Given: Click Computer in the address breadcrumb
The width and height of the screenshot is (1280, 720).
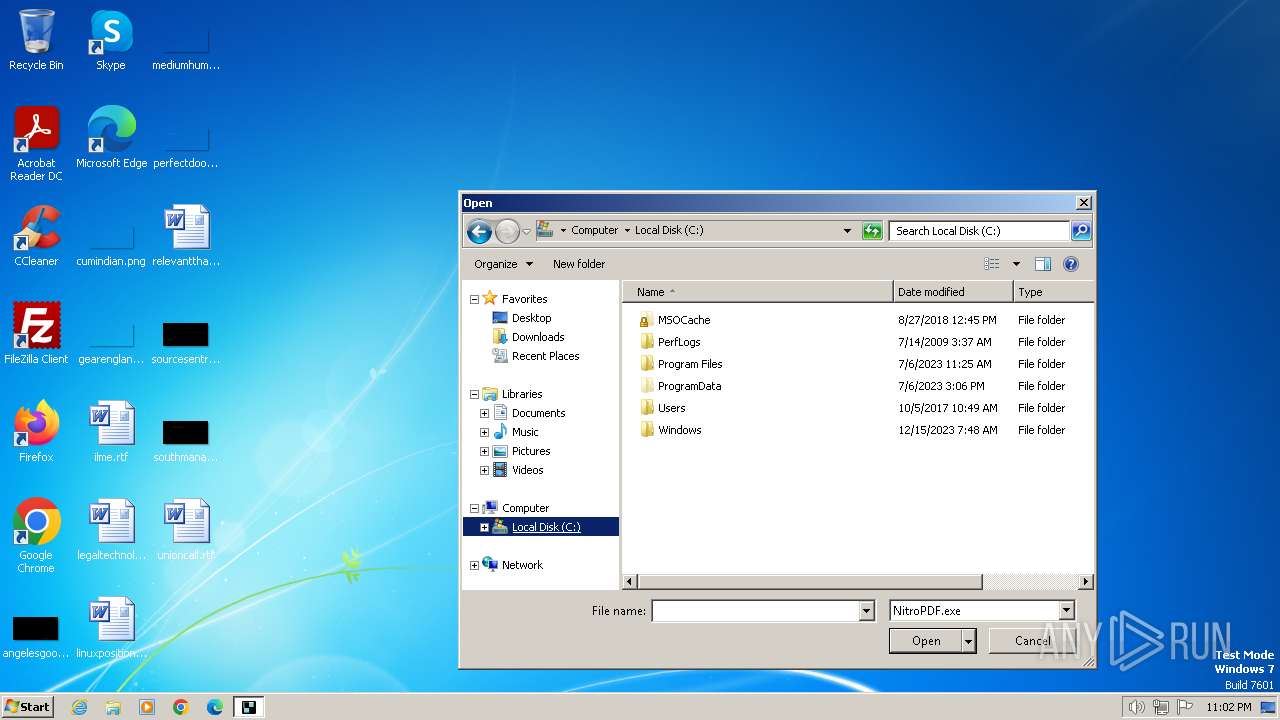Looking at the screenshot, I should (594, 230).
